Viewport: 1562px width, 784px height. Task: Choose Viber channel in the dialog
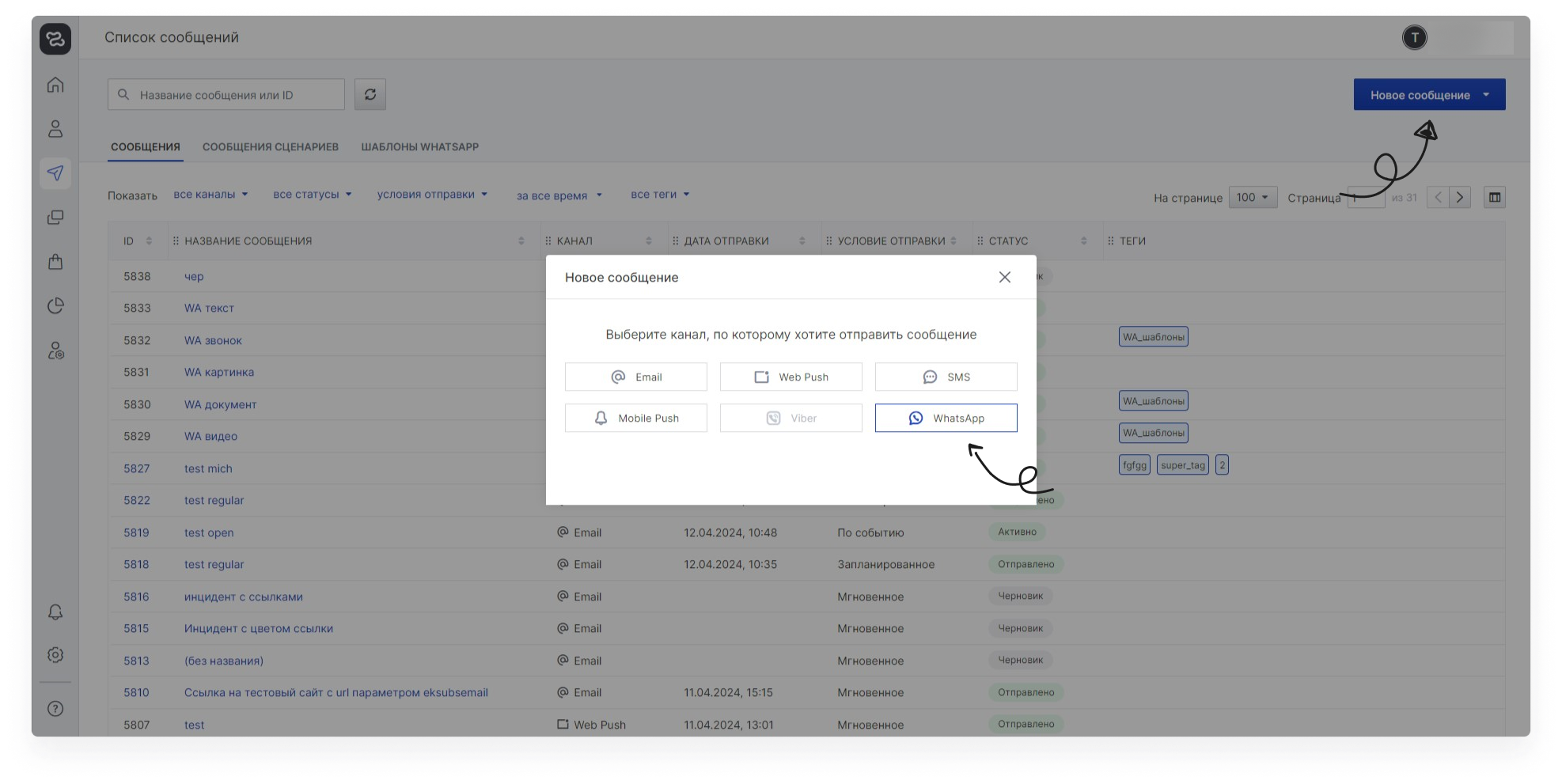[x=791, y=418]
